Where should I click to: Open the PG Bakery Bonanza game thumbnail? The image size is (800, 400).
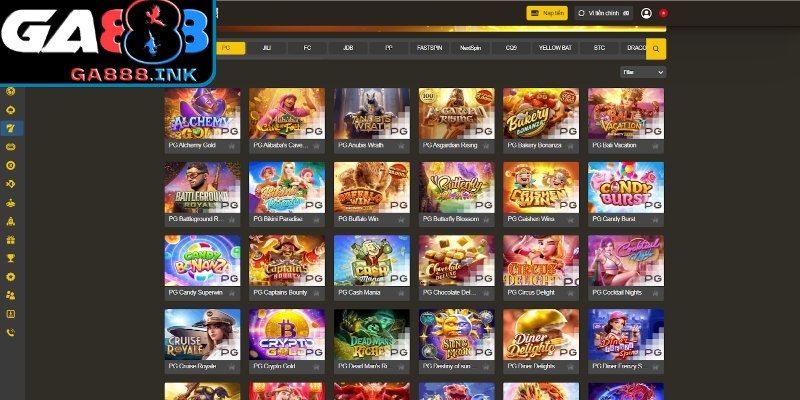[x=541, y=113]
